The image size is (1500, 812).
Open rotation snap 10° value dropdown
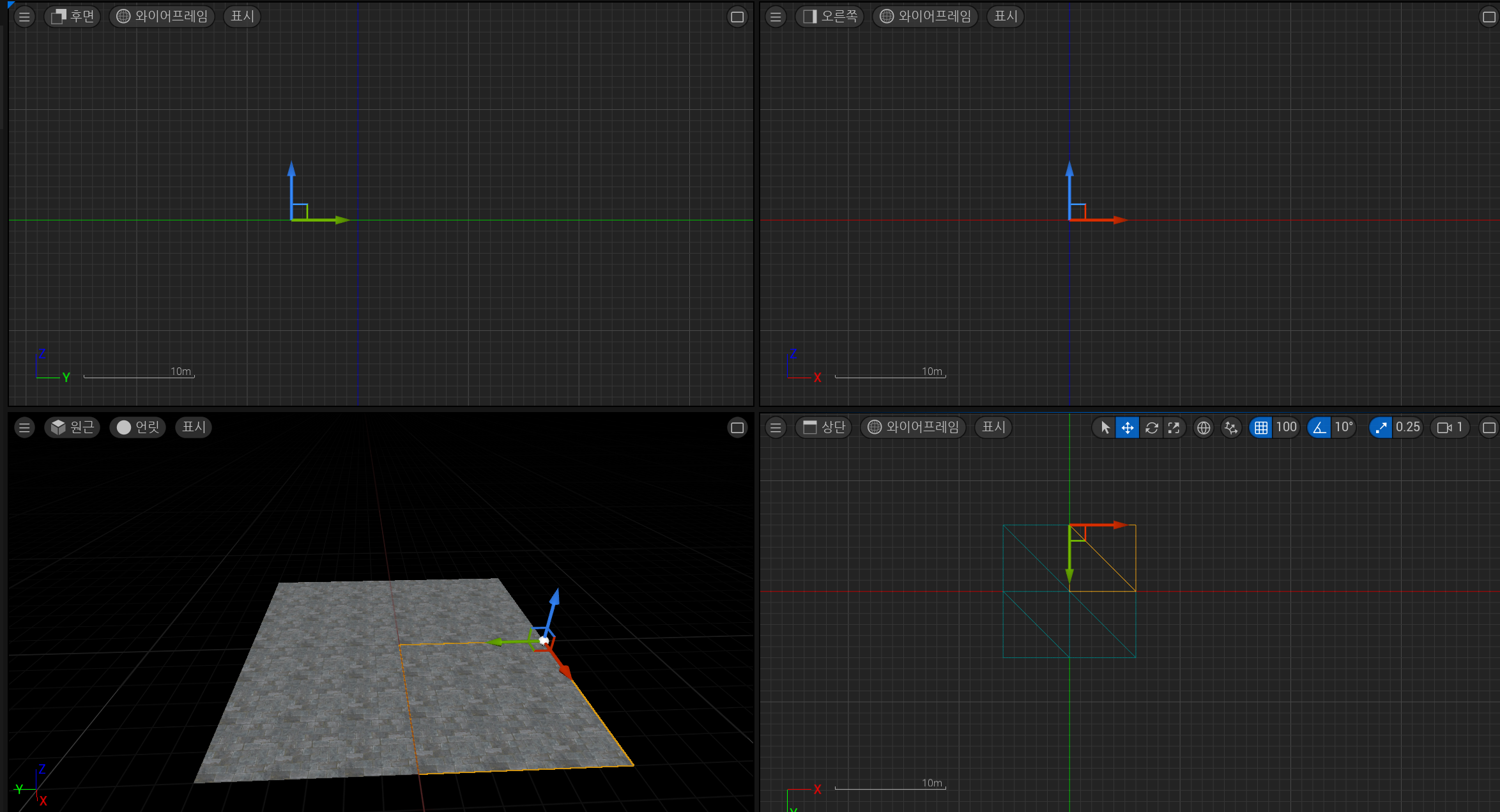point(1343,427)
